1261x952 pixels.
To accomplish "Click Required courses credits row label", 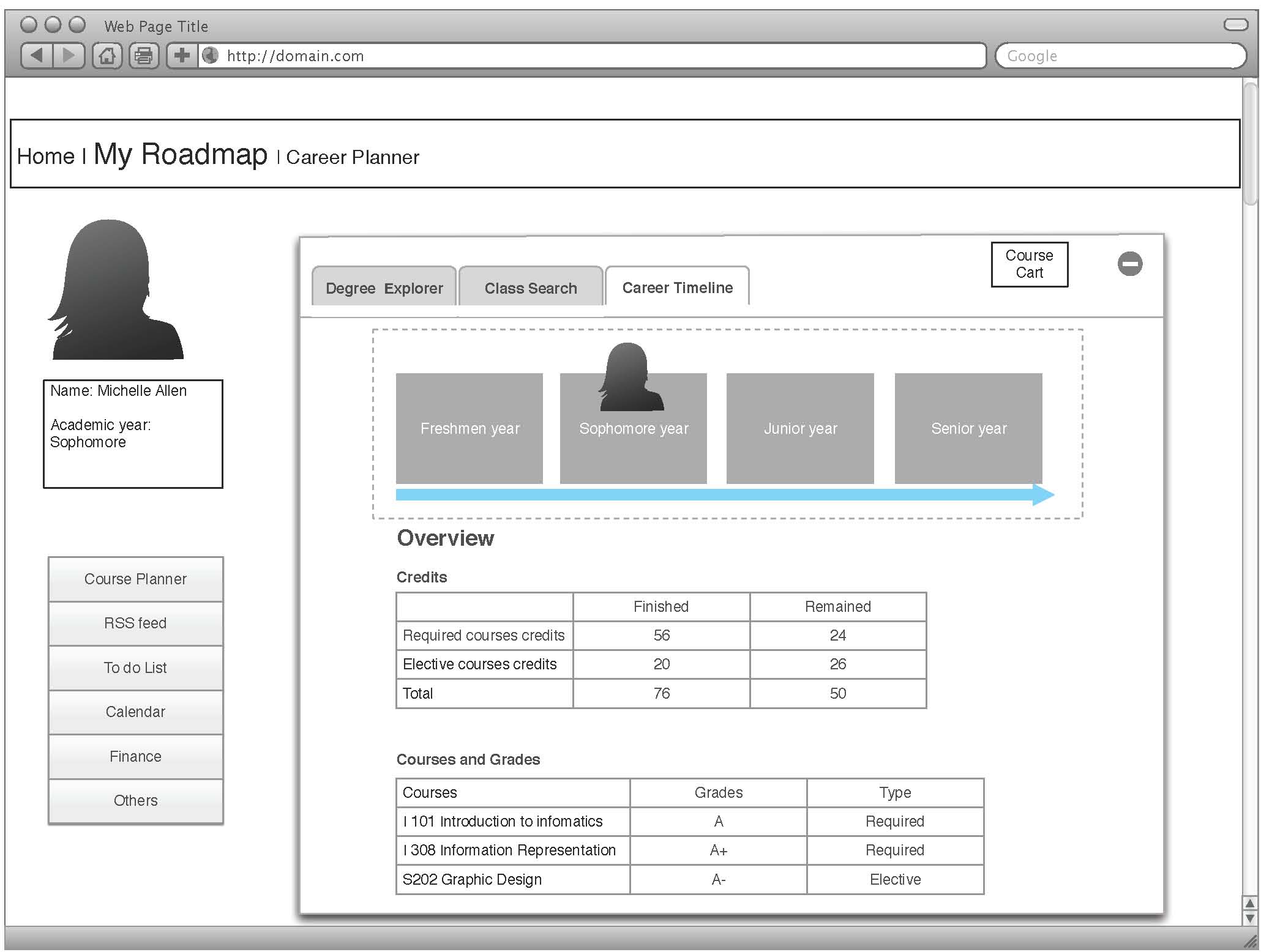I will (x=484, y=635).
